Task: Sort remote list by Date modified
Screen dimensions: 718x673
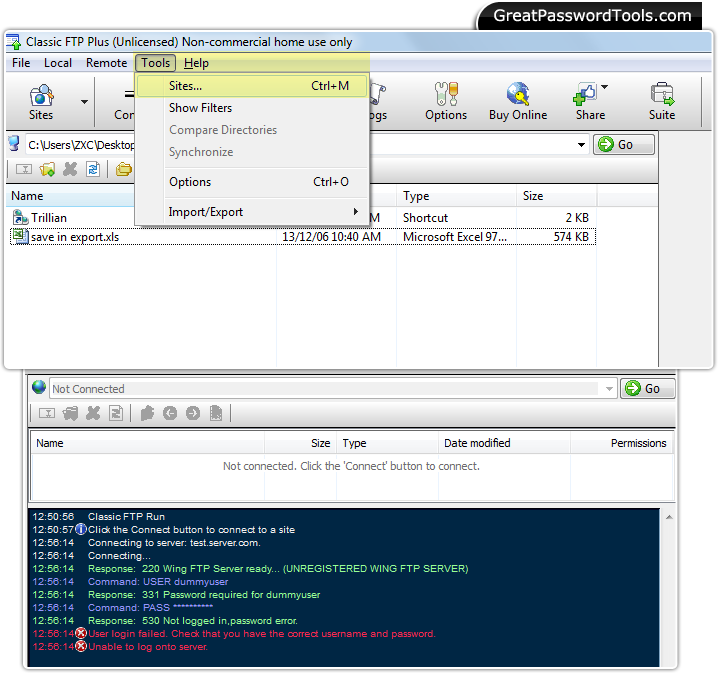Action: (x=504, y=443)
